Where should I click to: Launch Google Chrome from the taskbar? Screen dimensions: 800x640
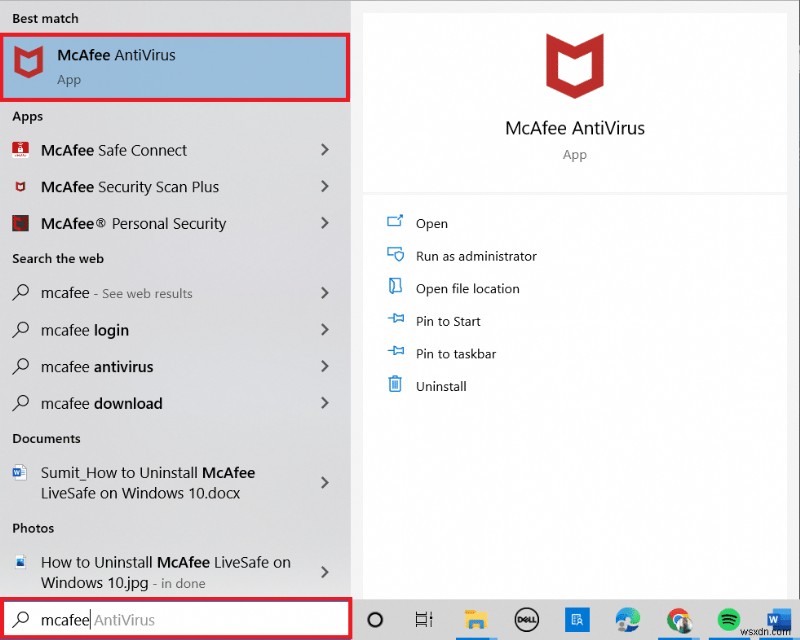pos(679,620)
